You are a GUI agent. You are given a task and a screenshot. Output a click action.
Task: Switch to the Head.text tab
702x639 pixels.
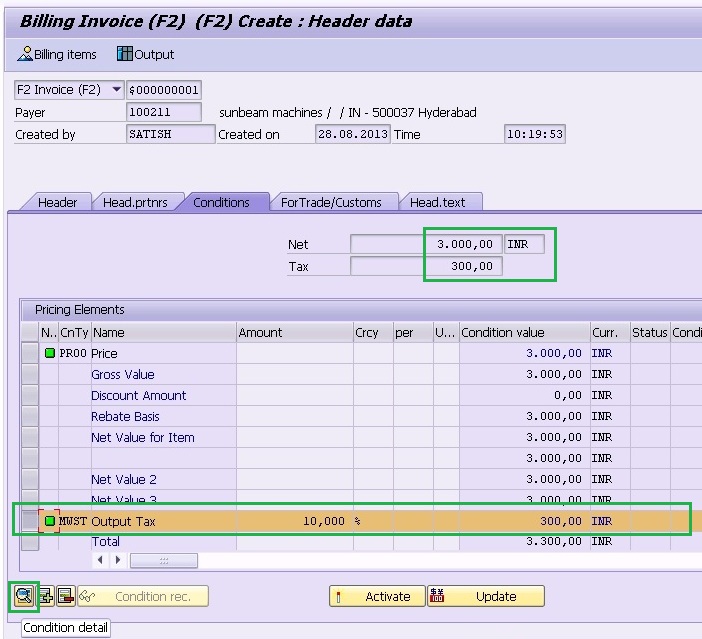coord(437,202)
